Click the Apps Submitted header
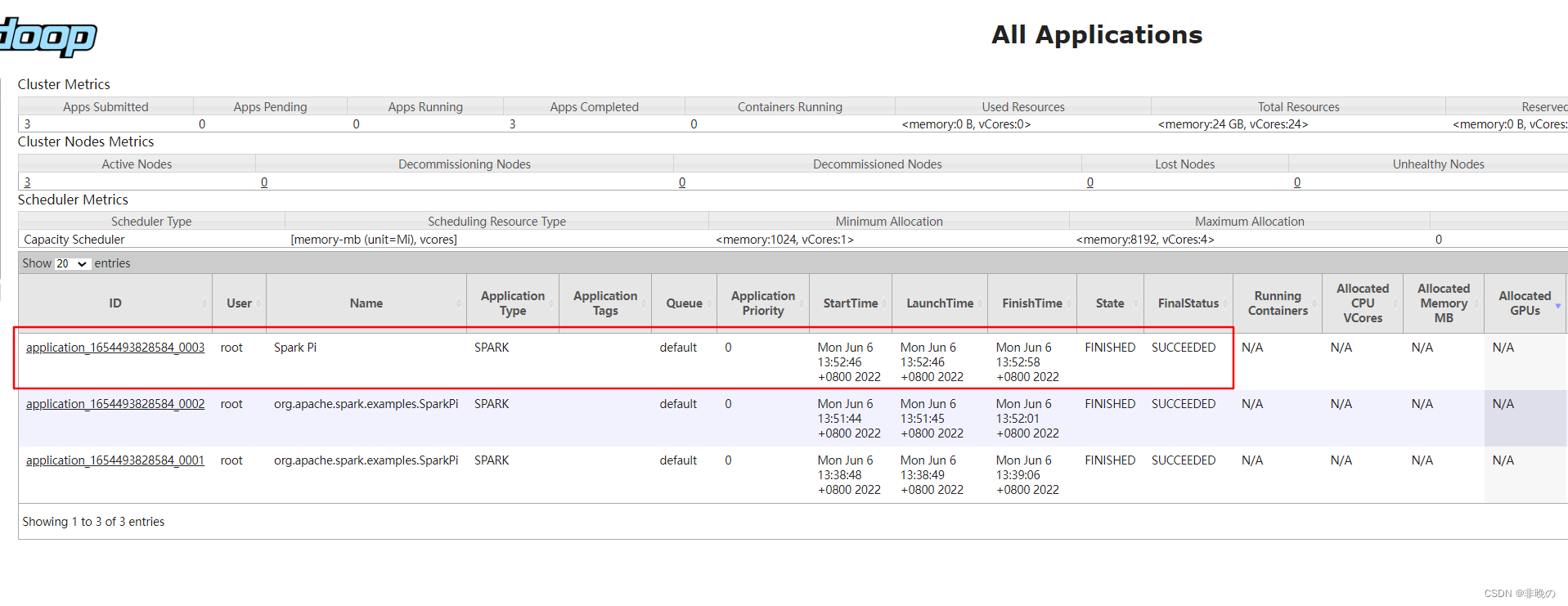Screen dimensions: 1568x606 coord(106,107)
